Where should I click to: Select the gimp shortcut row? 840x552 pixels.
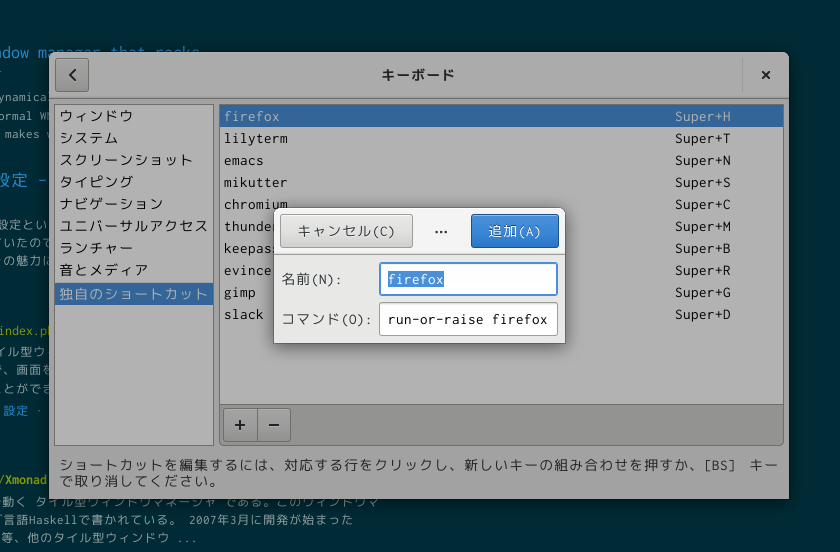[501, 293]
